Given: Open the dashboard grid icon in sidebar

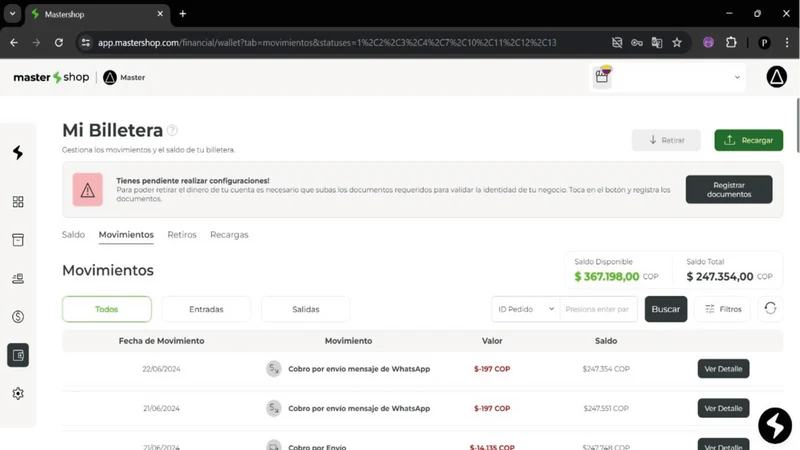Looking at the screenshot, I should coord(18,202).
